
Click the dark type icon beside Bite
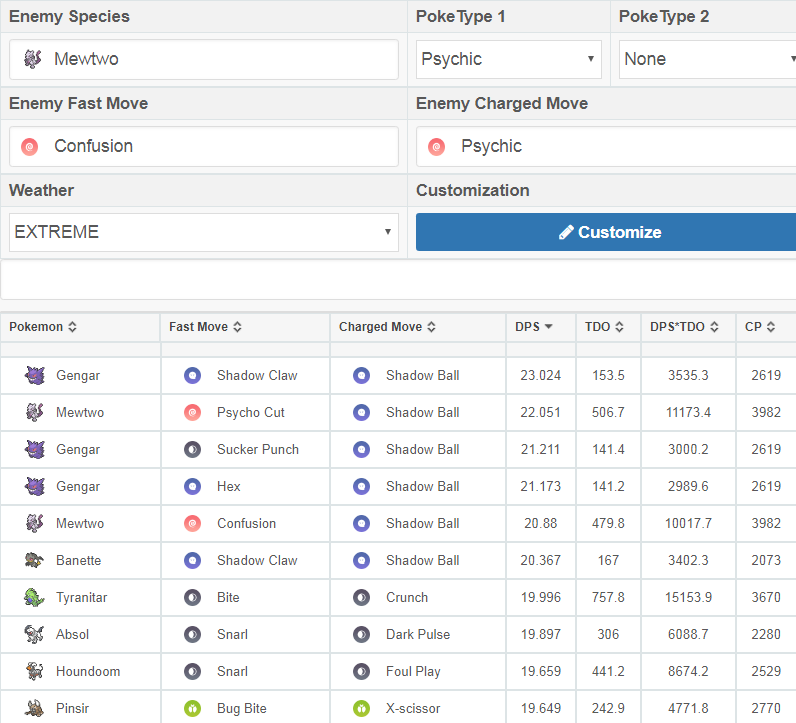pyautogui.click(x=192, y=598)
